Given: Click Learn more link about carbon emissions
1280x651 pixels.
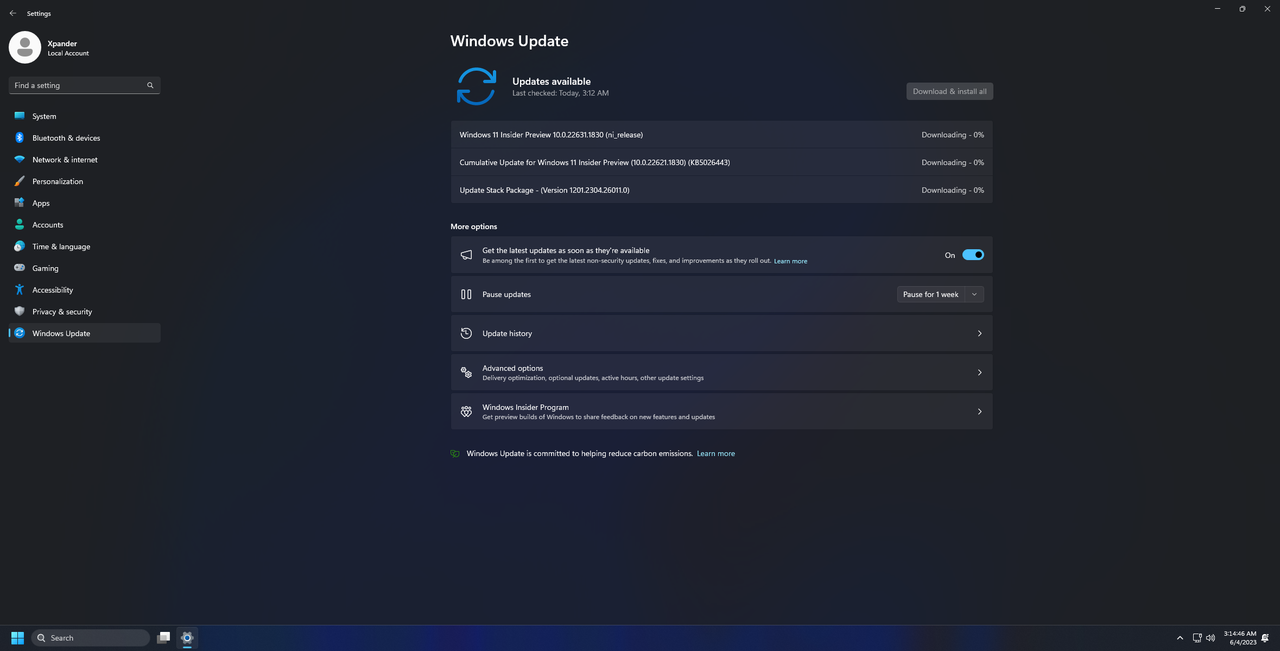Looking at the screenshot, I should pyautogui.click(x=716, y=454).
